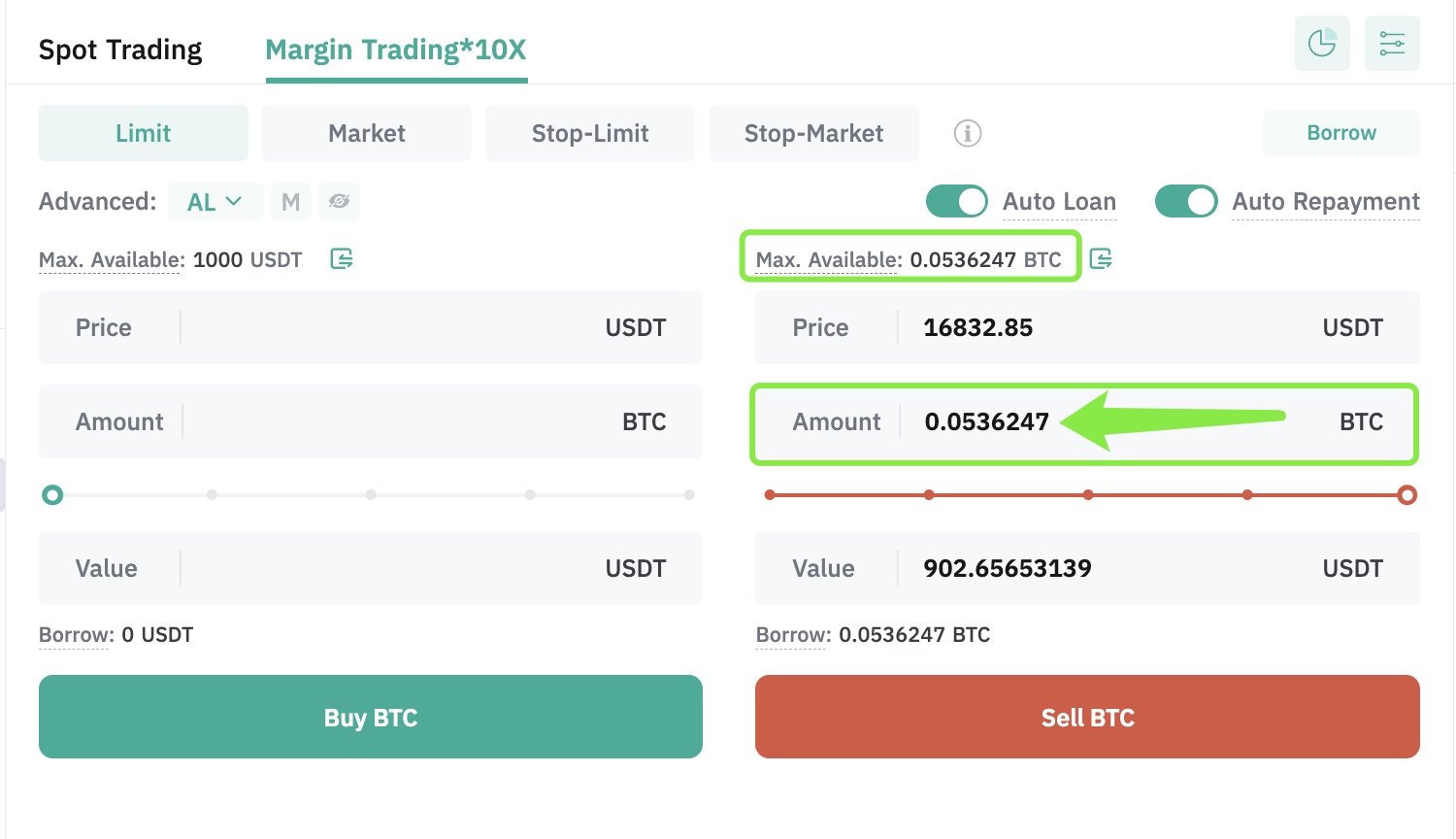Click the Borrow button
The height and width of the screenshot is (839, 1456).
tap(1341, 133)
